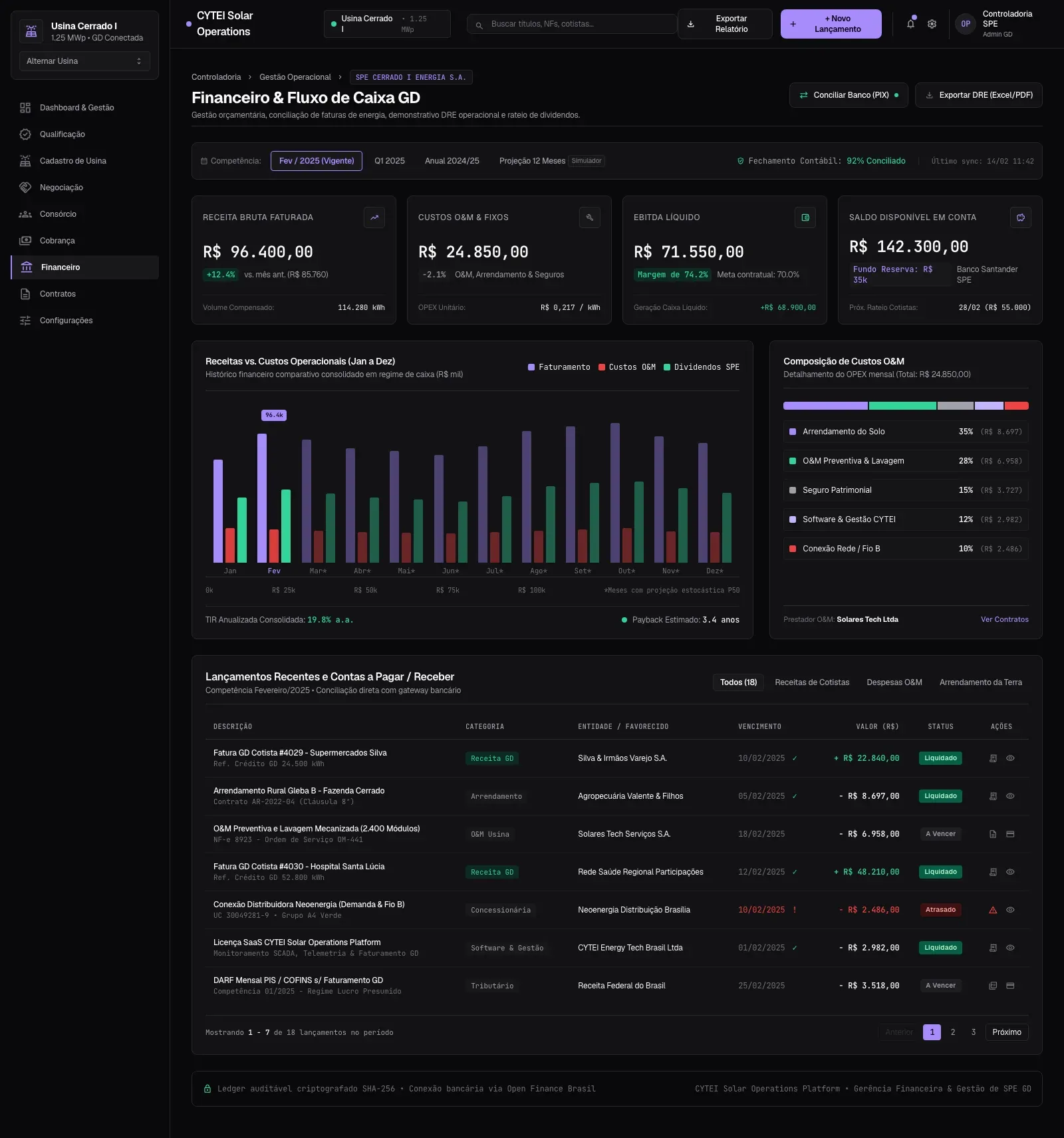Image resolution: width=1064 pixels, height=1138 pixels.
Task: Go to the Próximo page of entries
Action: click(x=1007, y=1032)
